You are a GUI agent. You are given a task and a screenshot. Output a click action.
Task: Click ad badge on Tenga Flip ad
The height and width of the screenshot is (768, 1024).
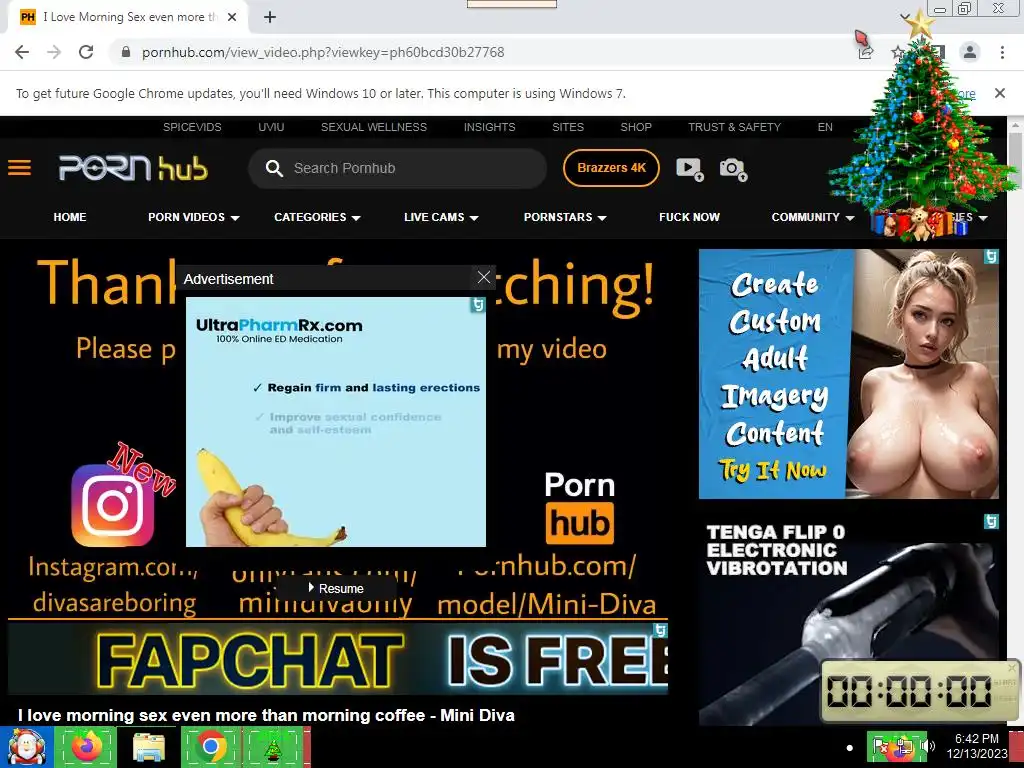(x=991, y=521)
